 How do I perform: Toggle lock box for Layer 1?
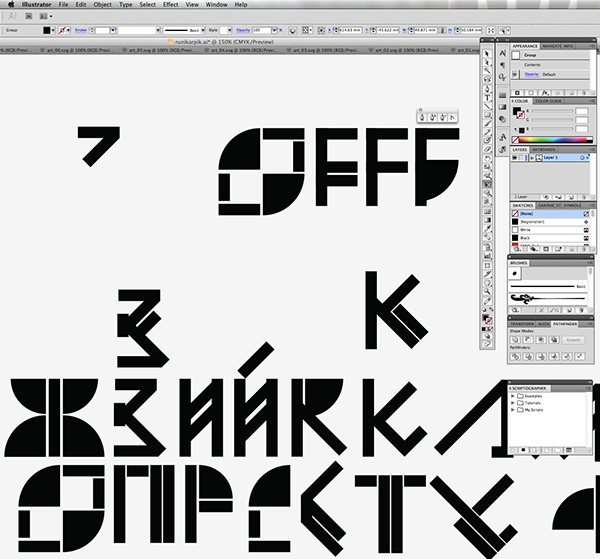coord(522,158)
